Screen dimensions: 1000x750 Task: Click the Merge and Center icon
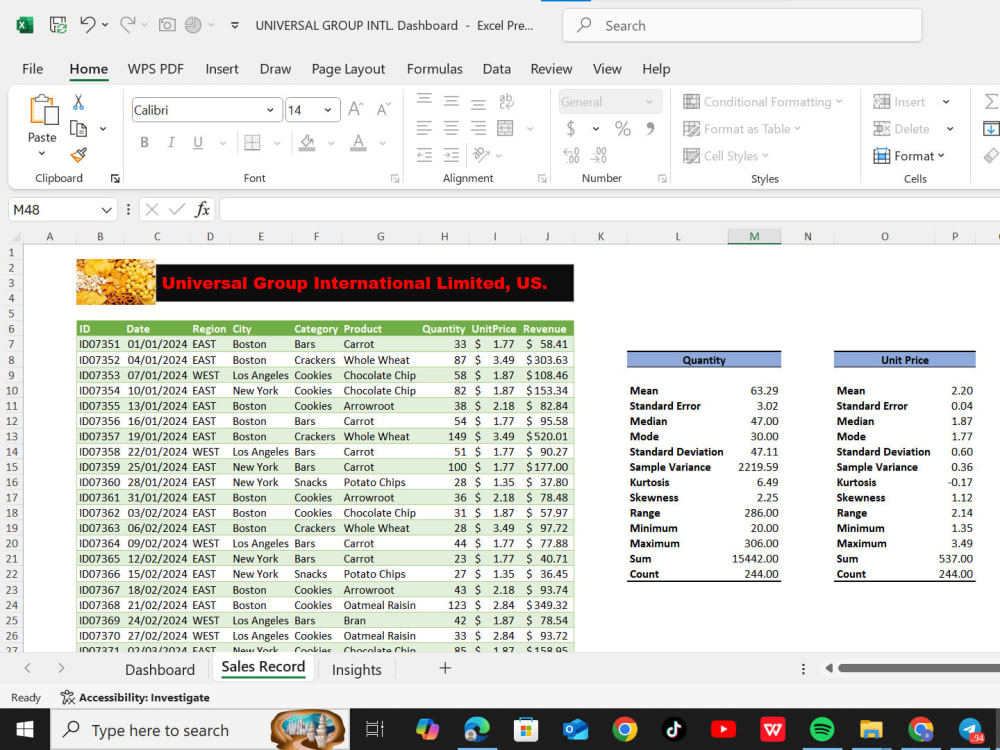[505, 128]
